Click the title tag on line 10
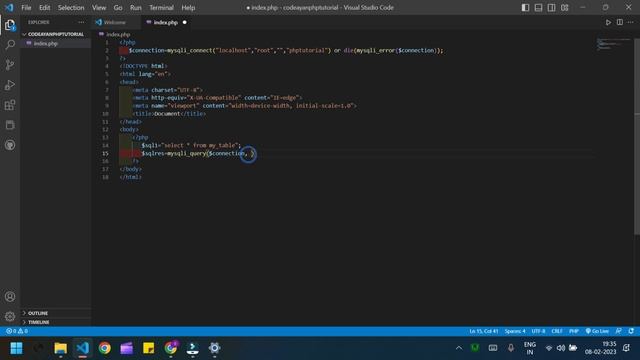The height and width of the screenshot is (360, 640). (169, 114)
